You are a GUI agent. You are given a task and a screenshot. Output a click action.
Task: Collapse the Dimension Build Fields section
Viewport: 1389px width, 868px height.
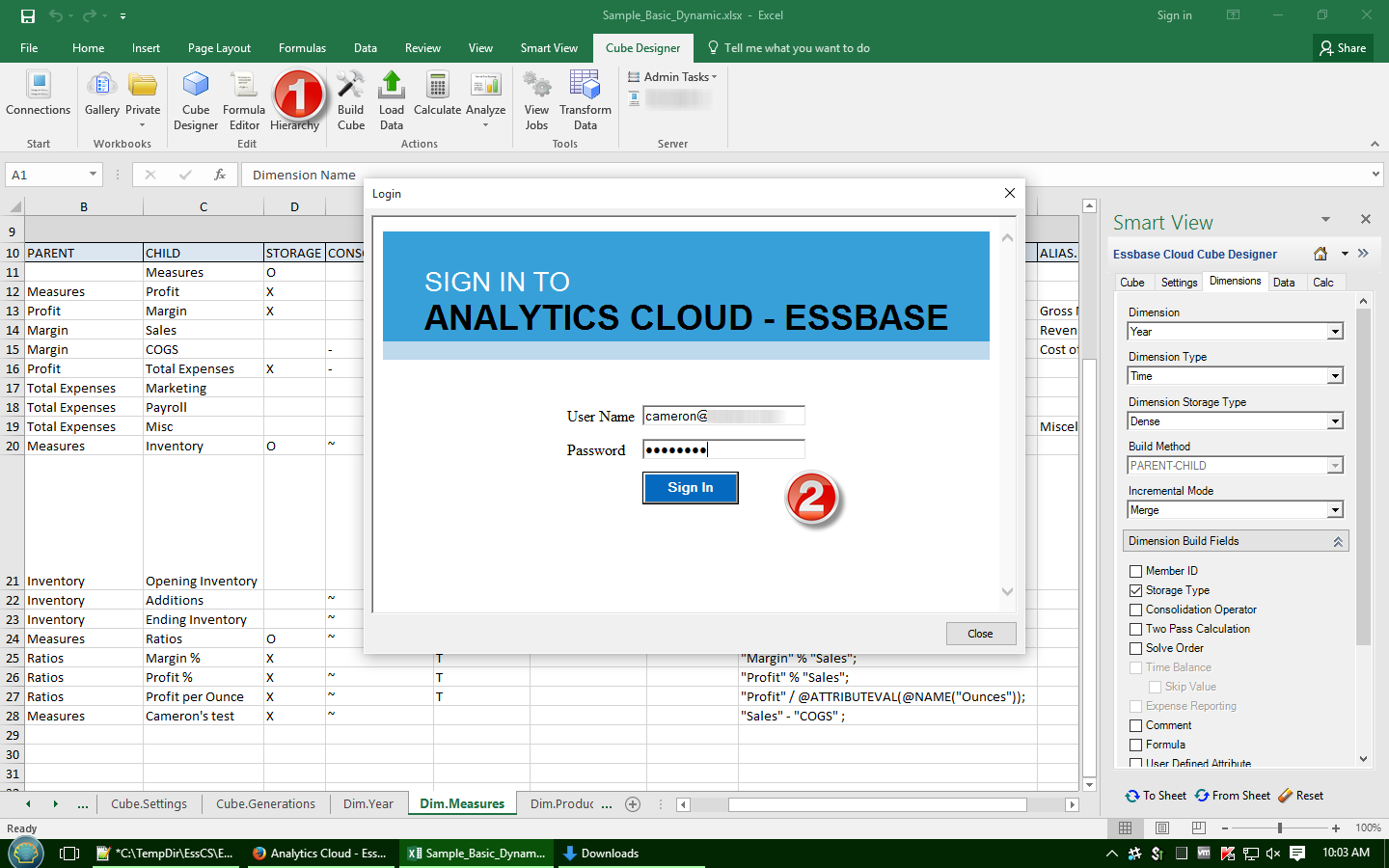click(1338, 542)
